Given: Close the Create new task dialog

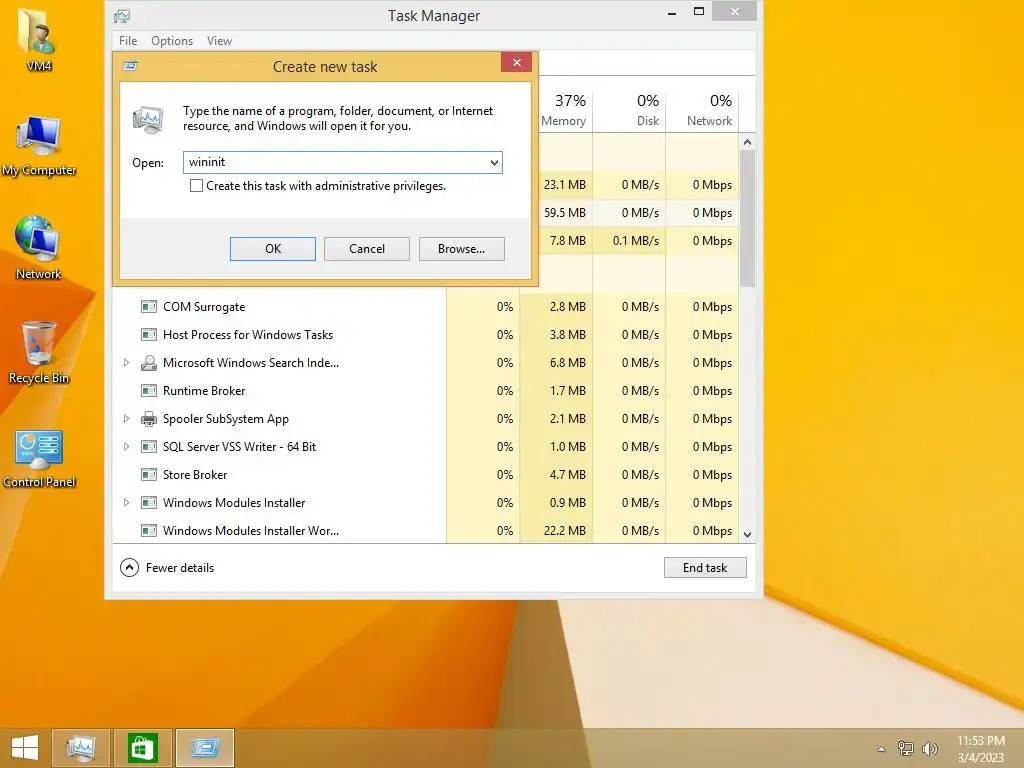Looking at the screenshot, I should tap(517, 62).
